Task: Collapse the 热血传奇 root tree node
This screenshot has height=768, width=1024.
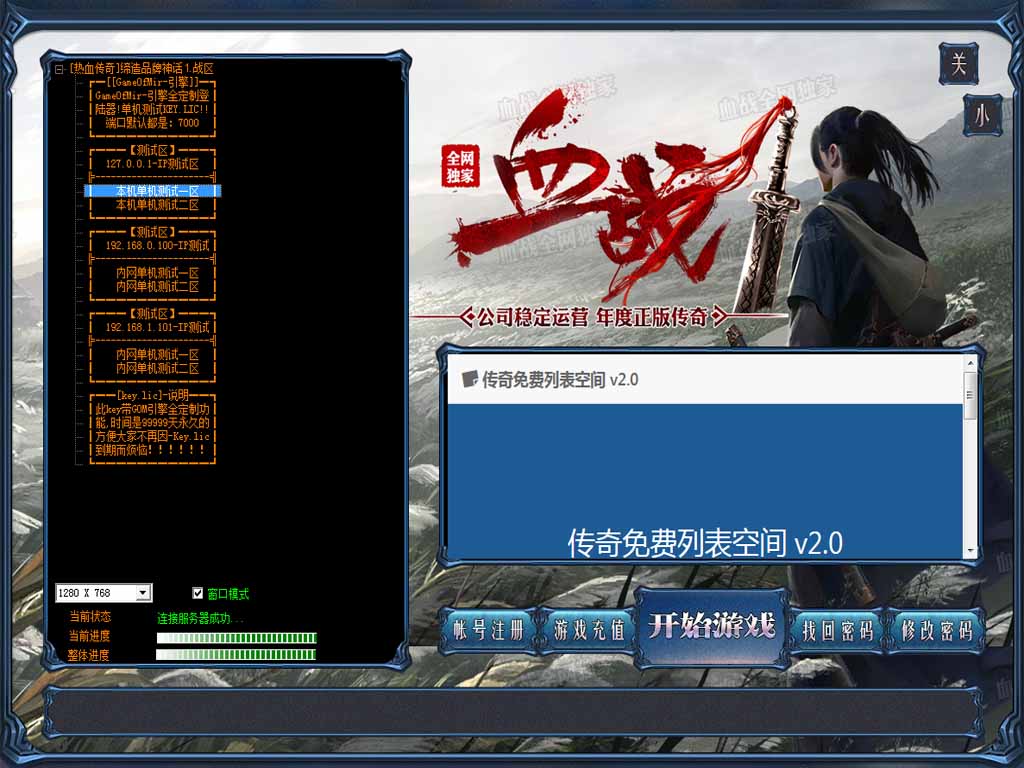Action: click(60, 69)
